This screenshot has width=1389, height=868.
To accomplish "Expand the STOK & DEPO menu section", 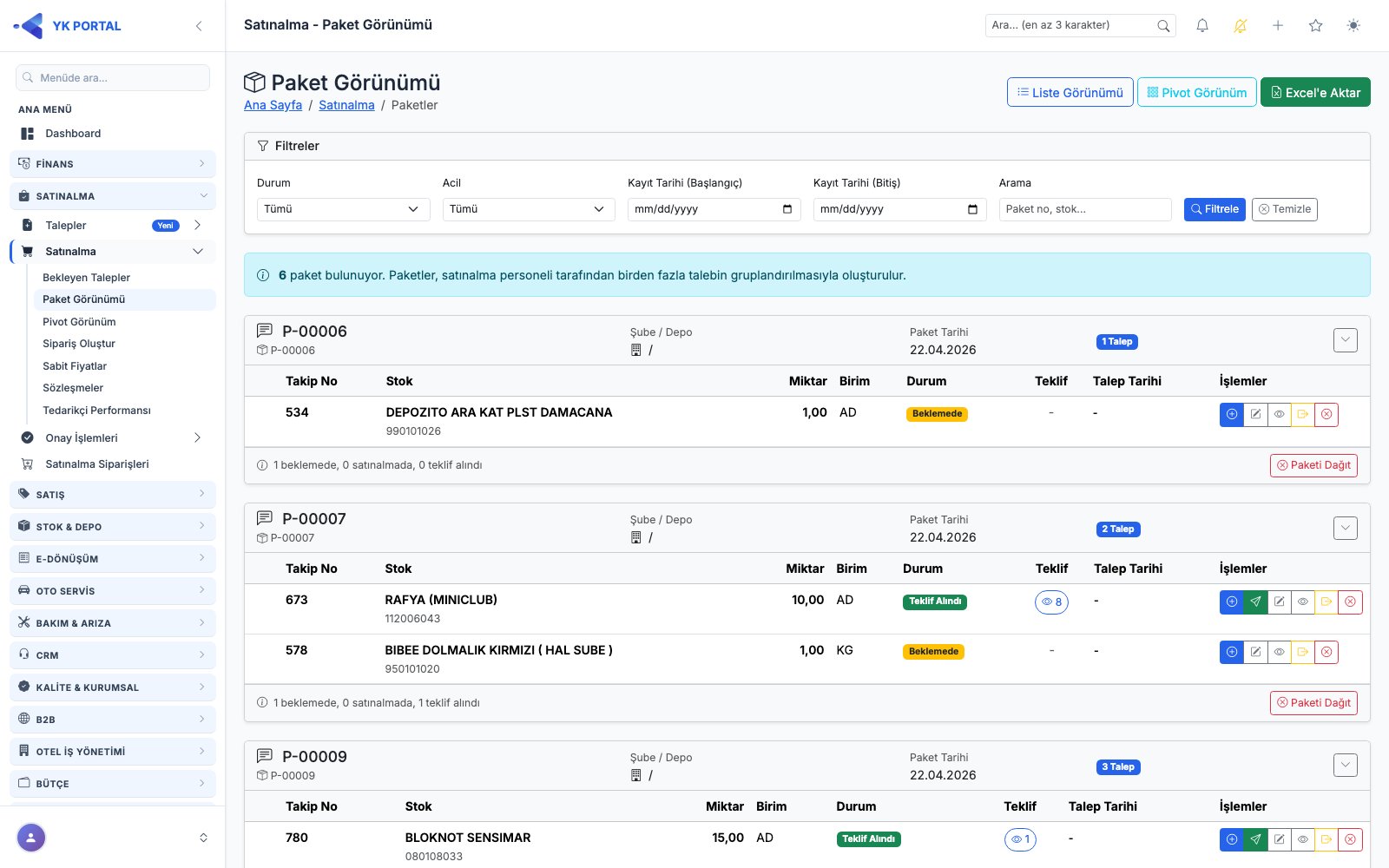I will (113, 527).
